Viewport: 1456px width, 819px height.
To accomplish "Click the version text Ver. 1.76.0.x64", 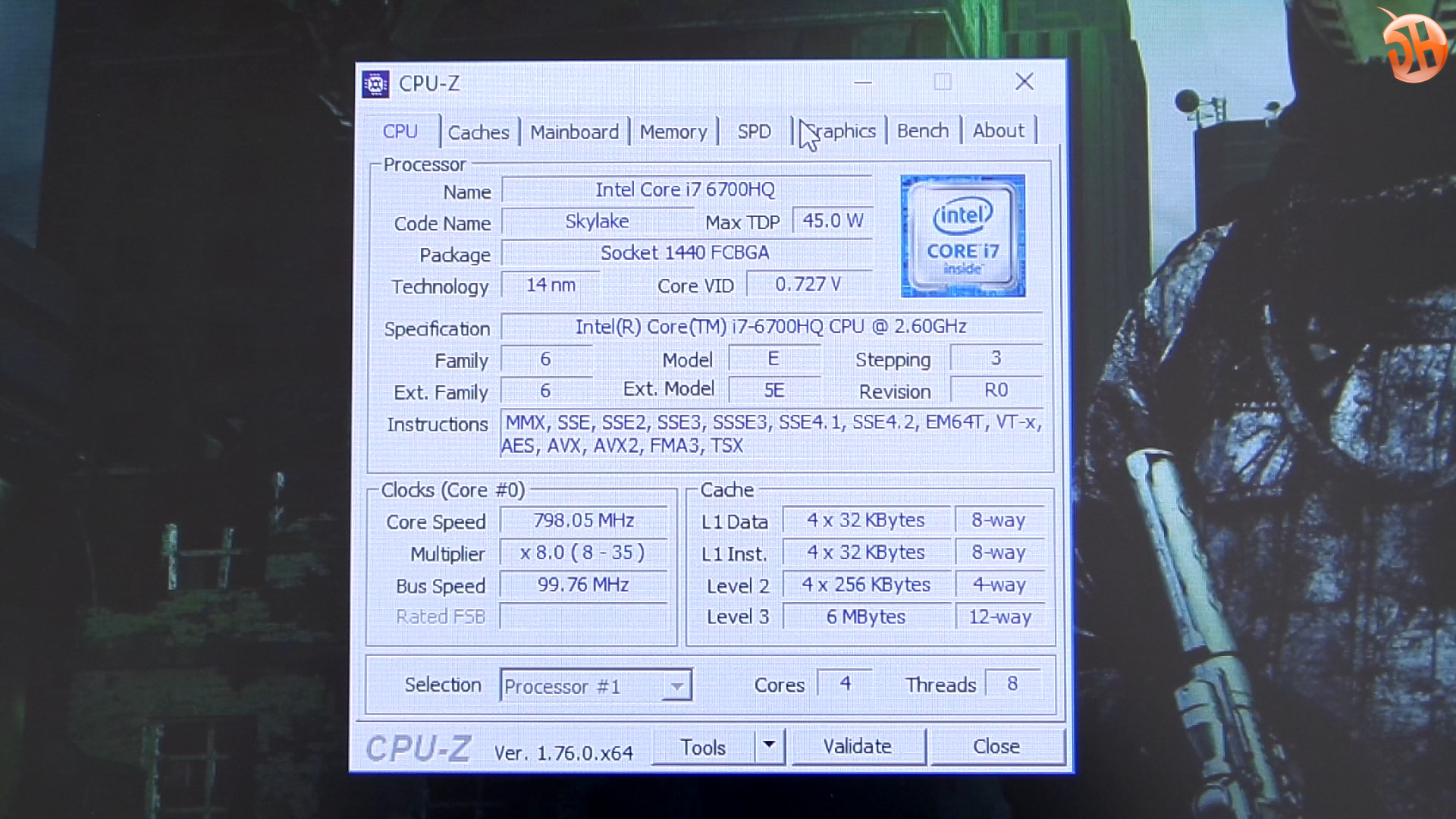I will pos(563,753).
